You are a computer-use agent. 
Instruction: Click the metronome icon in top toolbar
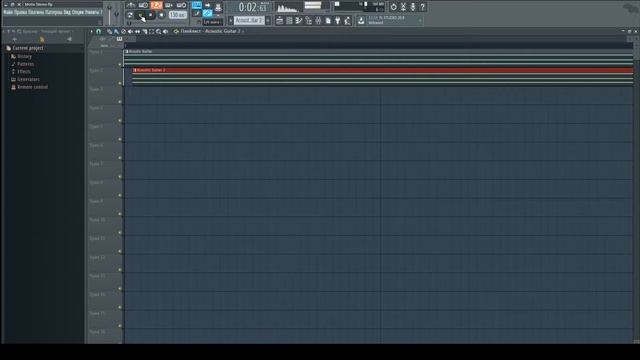click(x=131, y=5)
